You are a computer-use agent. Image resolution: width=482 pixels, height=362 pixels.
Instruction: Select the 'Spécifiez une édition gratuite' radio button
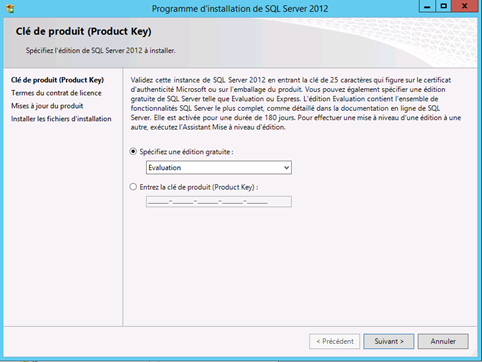(x=133, y=152)
